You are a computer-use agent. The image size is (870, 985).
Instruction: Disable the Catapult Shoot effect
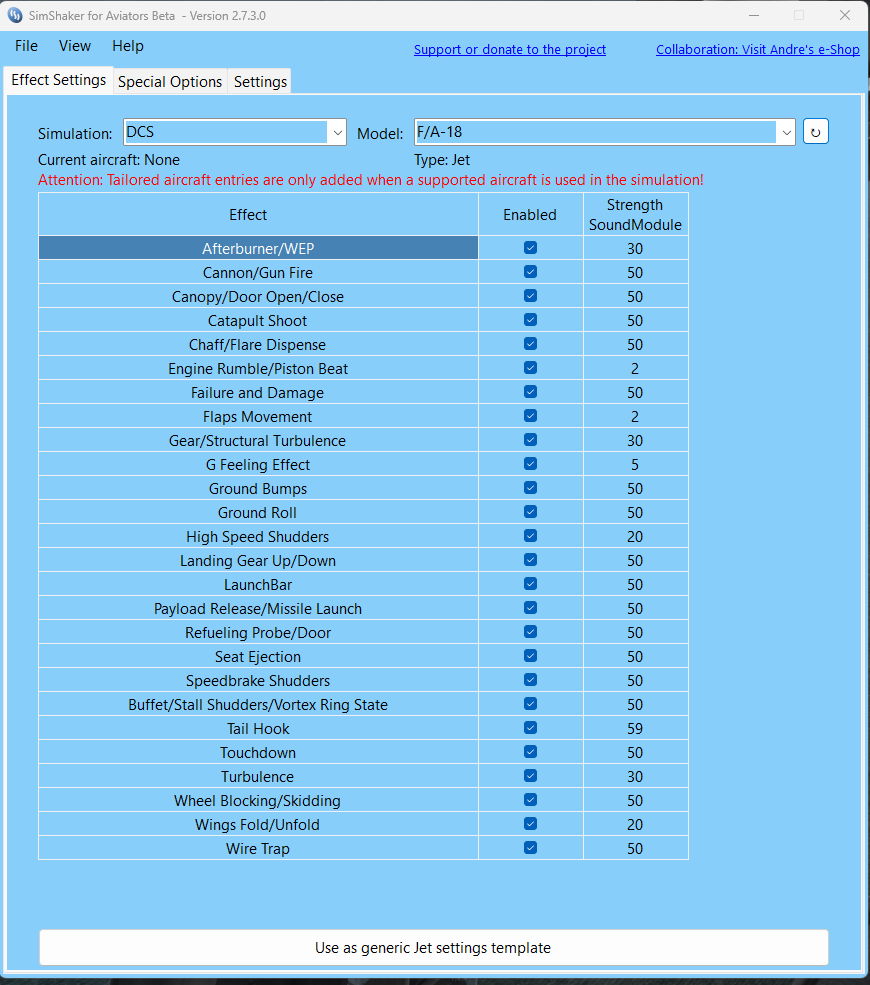(530, 320)
